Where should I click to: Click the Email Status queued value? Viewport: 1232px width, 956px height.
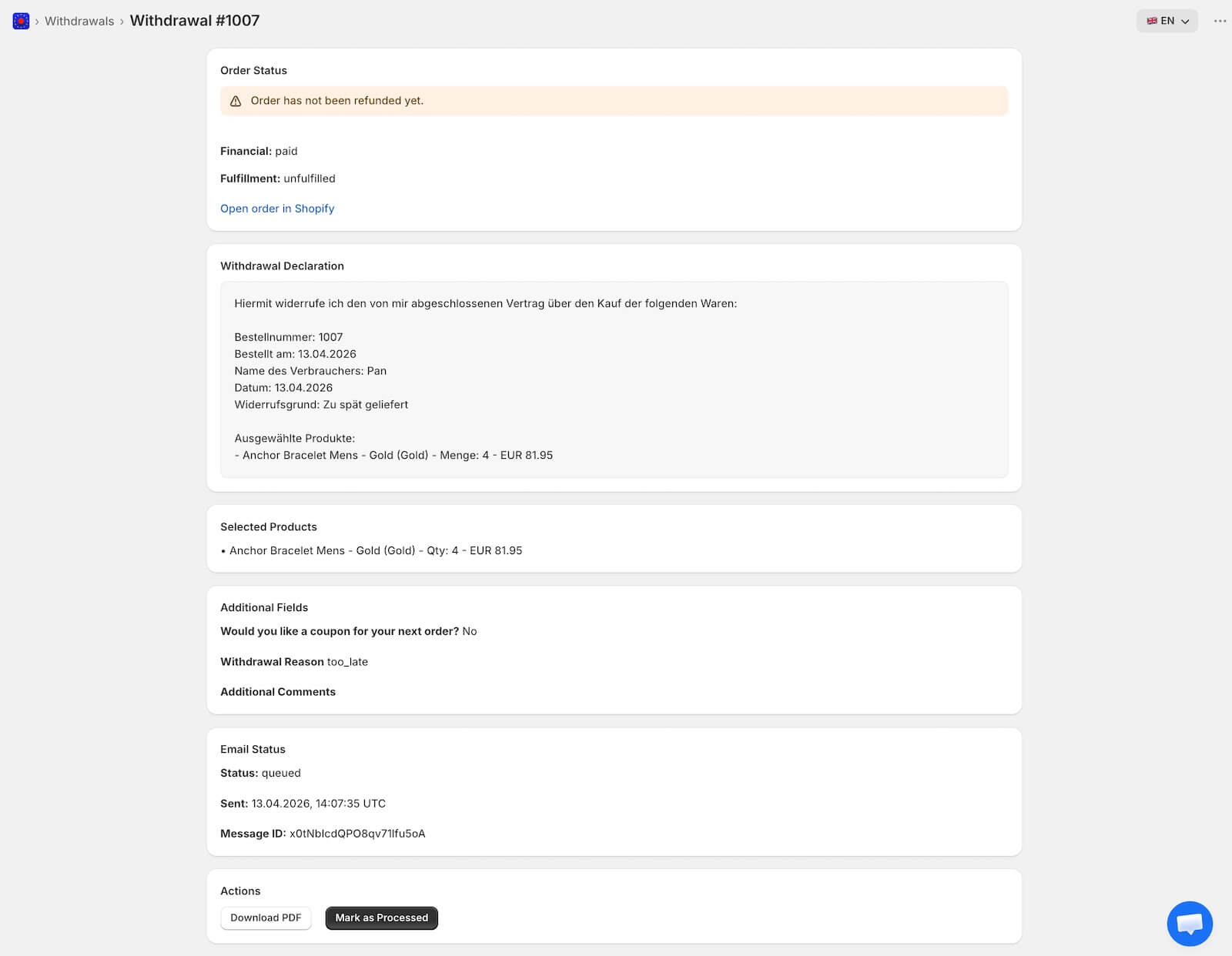280,773
